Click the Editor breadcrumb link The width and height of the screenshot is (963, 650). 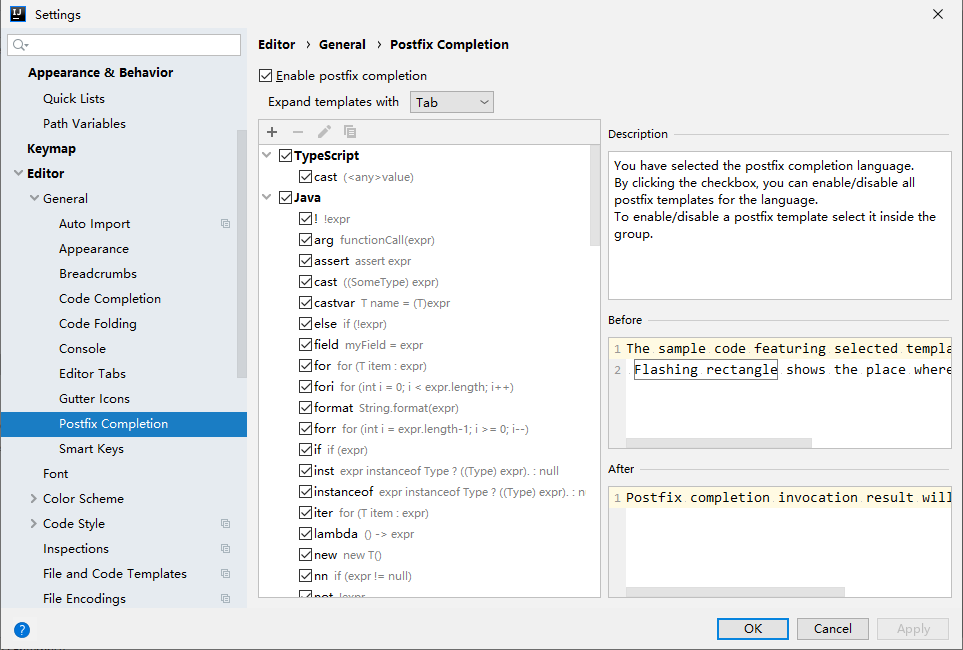click(276, 44)
